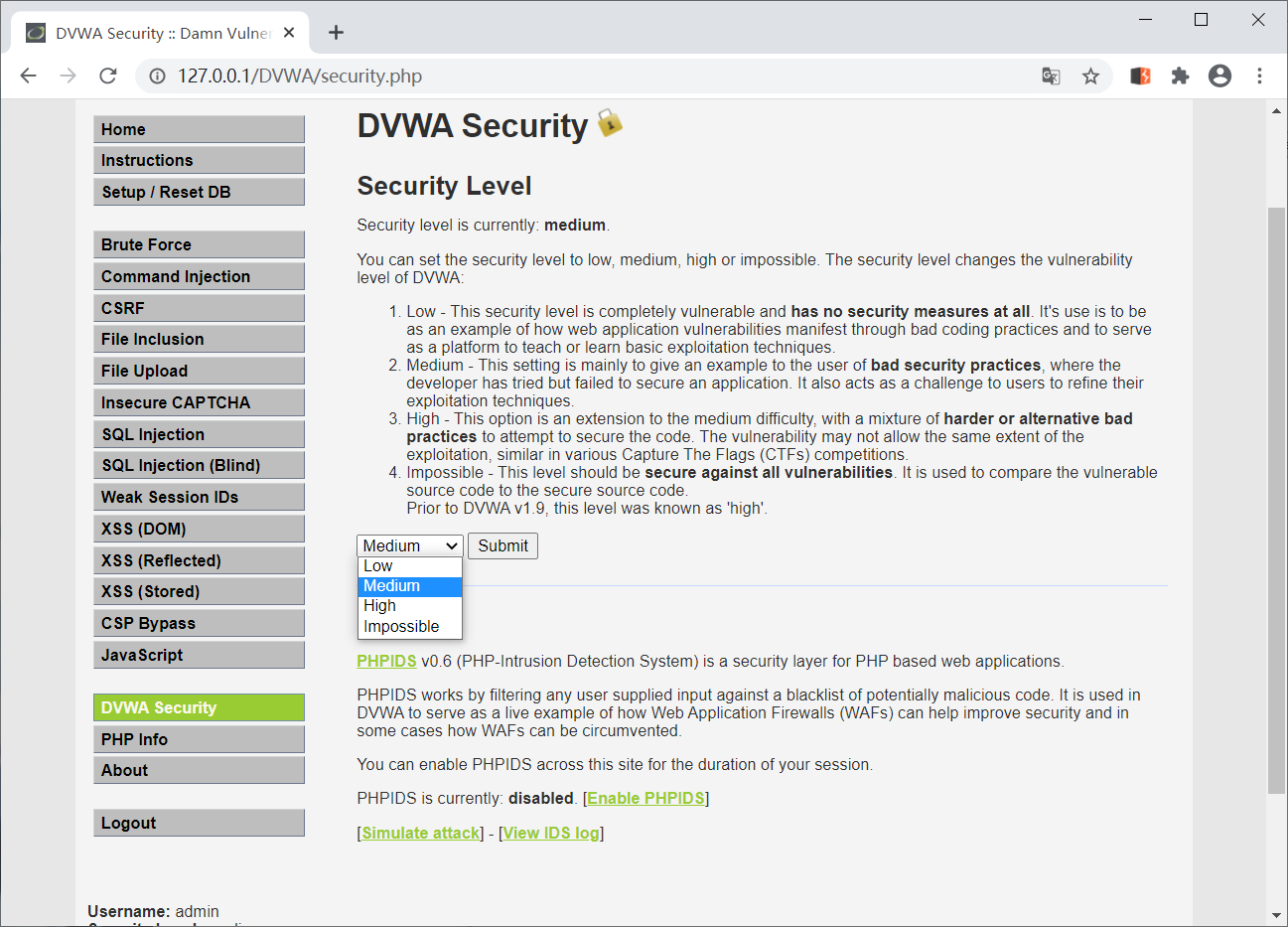1288x927 pixels.
Task: Open the translate page icon
Action: pyautogui.click(x=1051, y=76)
